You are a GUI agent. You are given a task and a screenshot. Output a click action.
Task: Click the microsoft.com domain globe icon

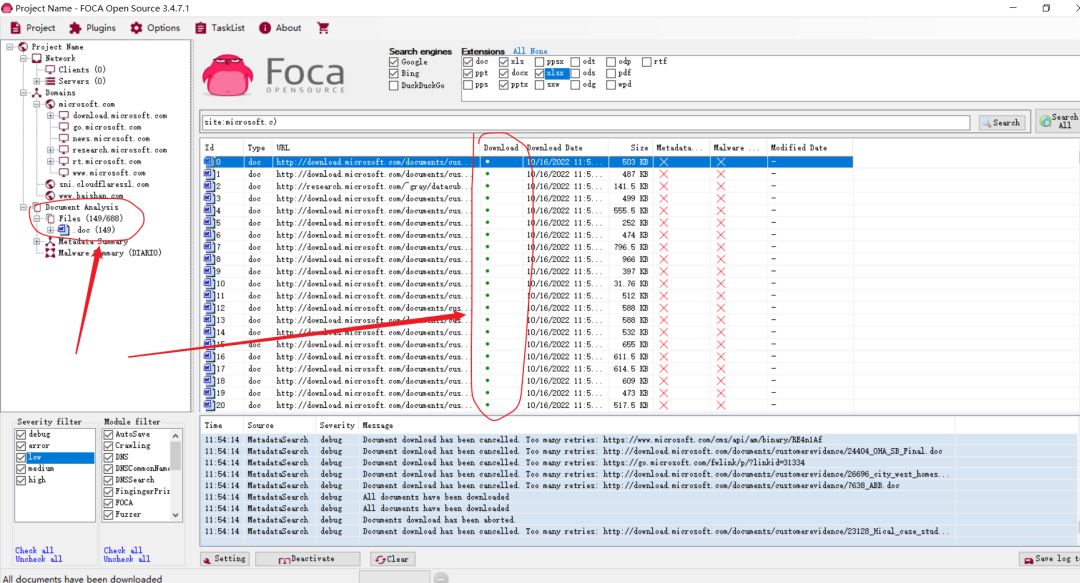pos(50,104)
